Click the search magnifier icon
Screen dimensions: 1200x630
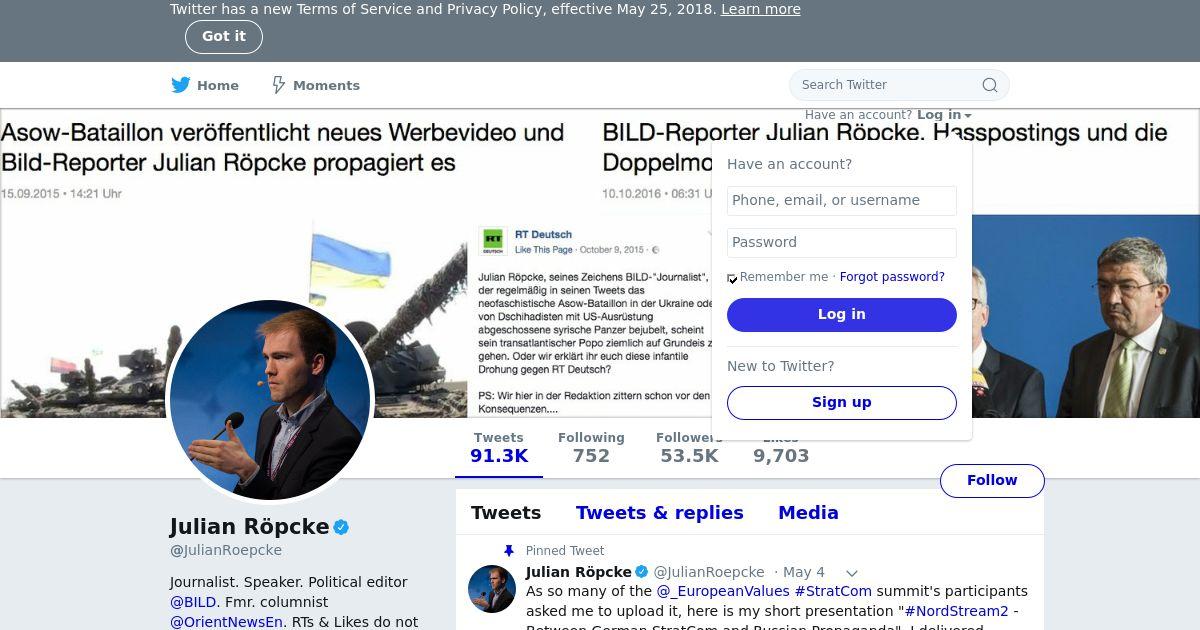point(990,85)
